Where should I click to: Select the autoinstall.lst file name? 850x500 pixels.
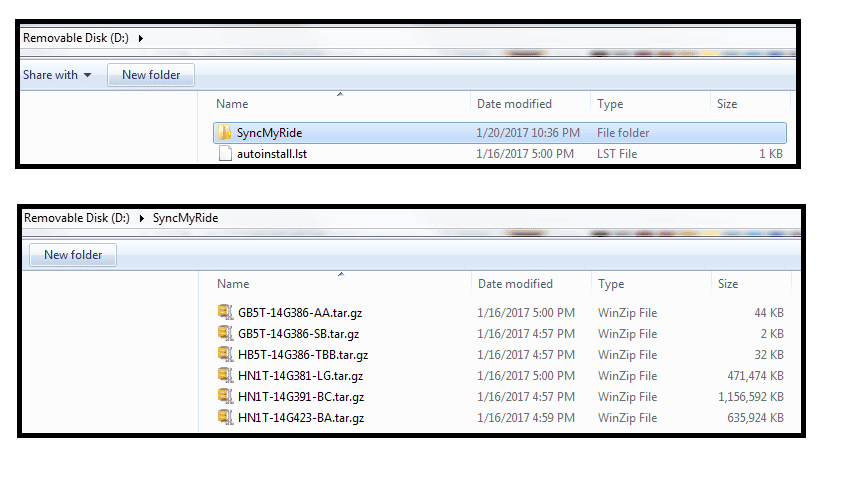click(x=272, y=154)
